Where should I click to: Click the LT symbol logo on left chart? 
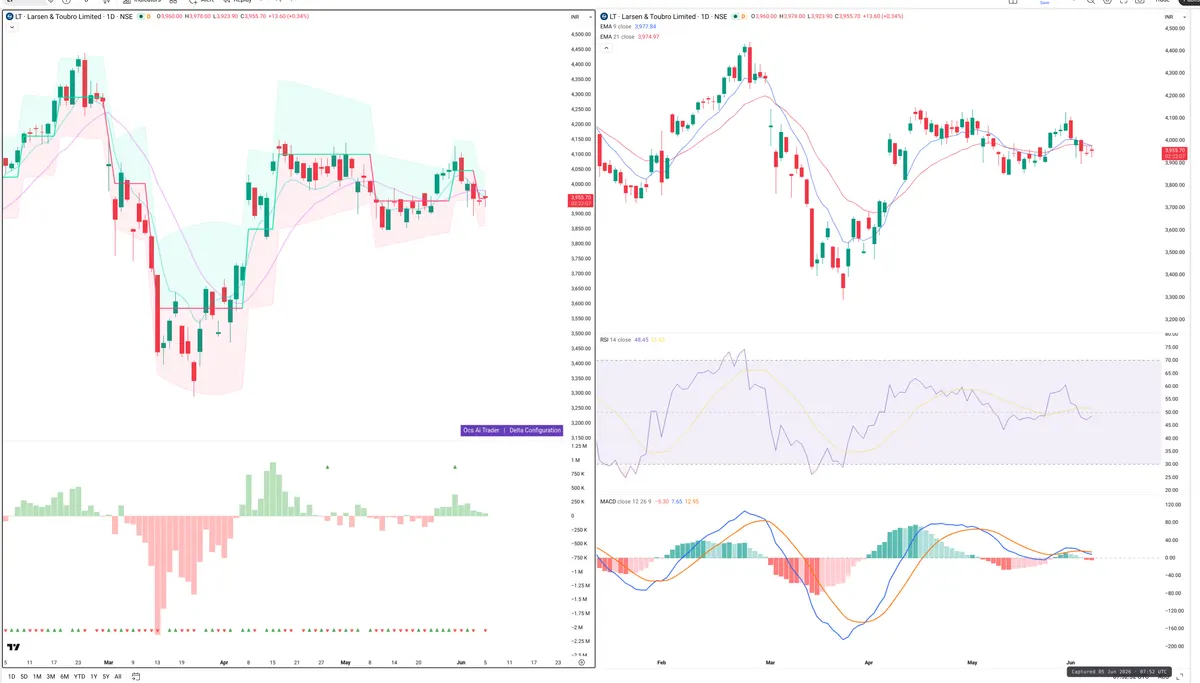(9, 17)
